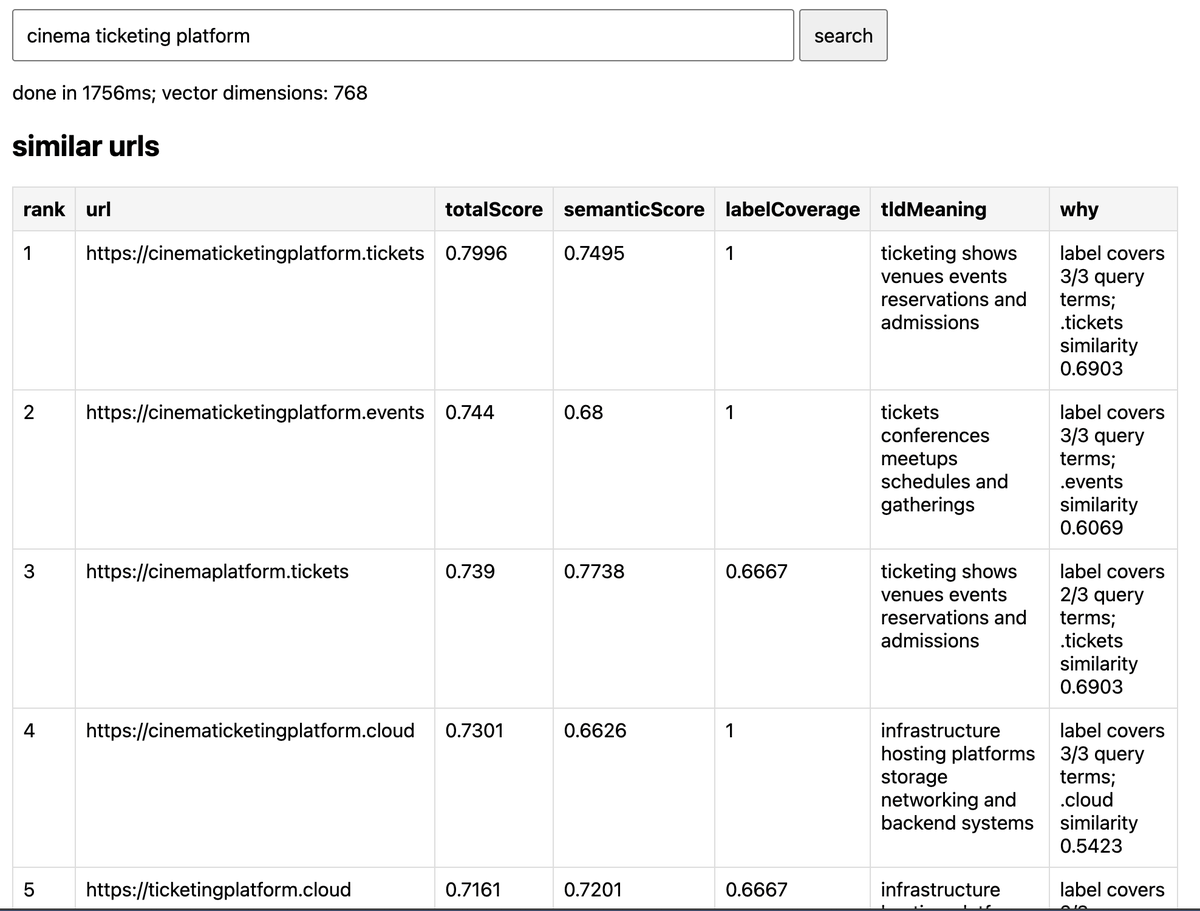1200x911 pixels.
Task: Select semantic score value 0.6626
Action: pos(595,730)
